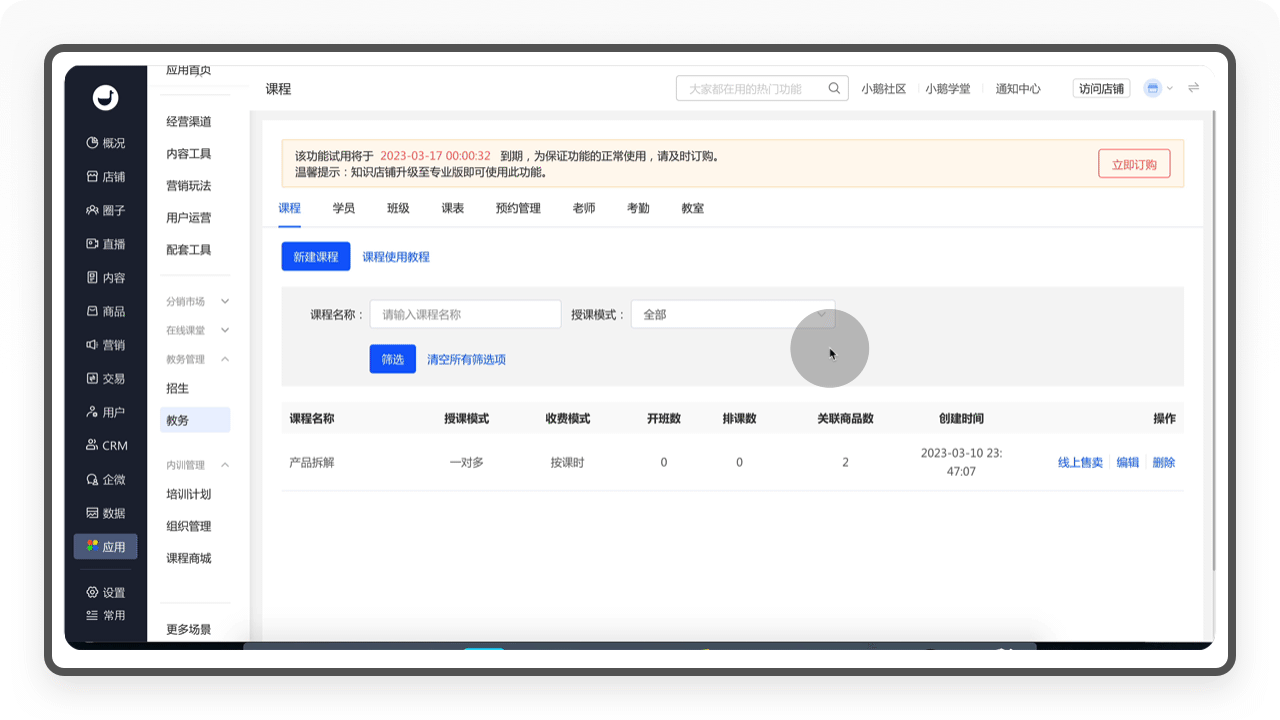Click the 新建课程 button
Image resolution: width=1280 pixels, height=720 pixels.
tap(316, 257)
